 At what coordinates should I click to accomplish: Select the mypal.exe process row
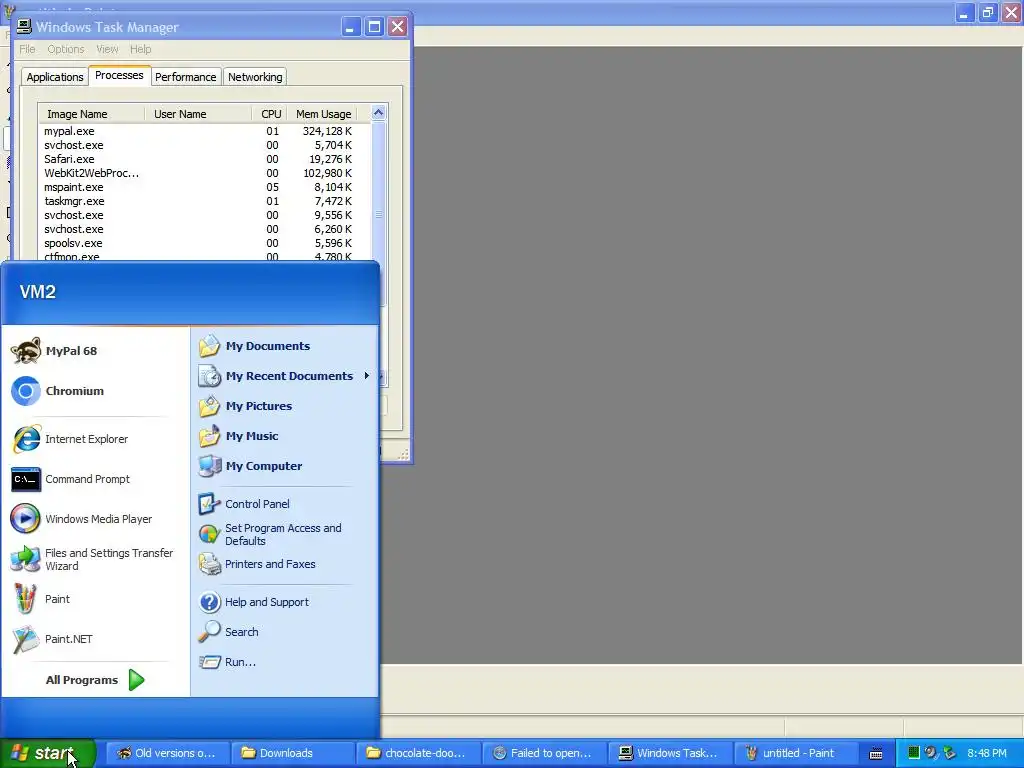204,131
